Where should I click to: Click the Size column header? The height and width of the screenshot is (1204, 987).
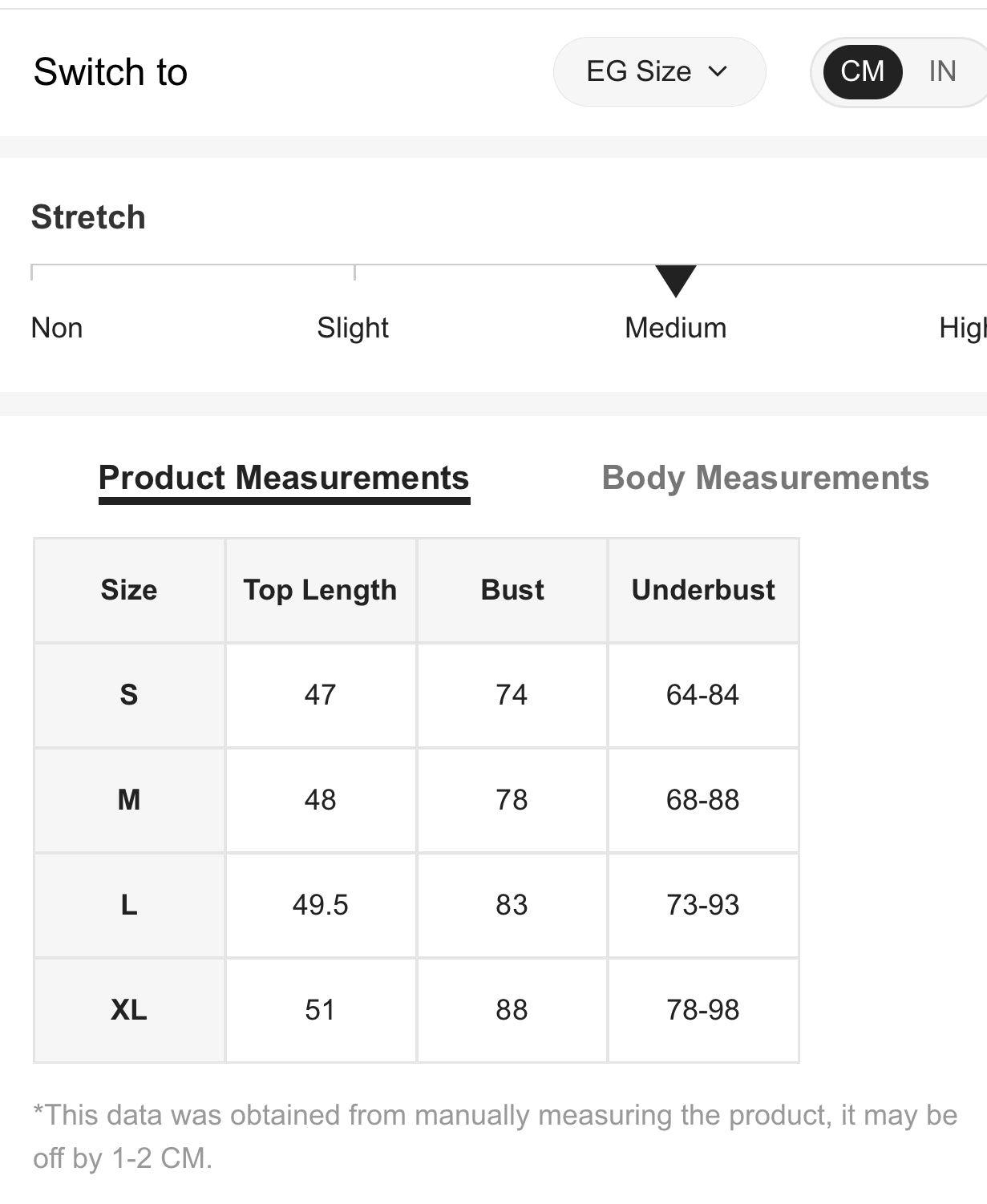click(129, 590)
